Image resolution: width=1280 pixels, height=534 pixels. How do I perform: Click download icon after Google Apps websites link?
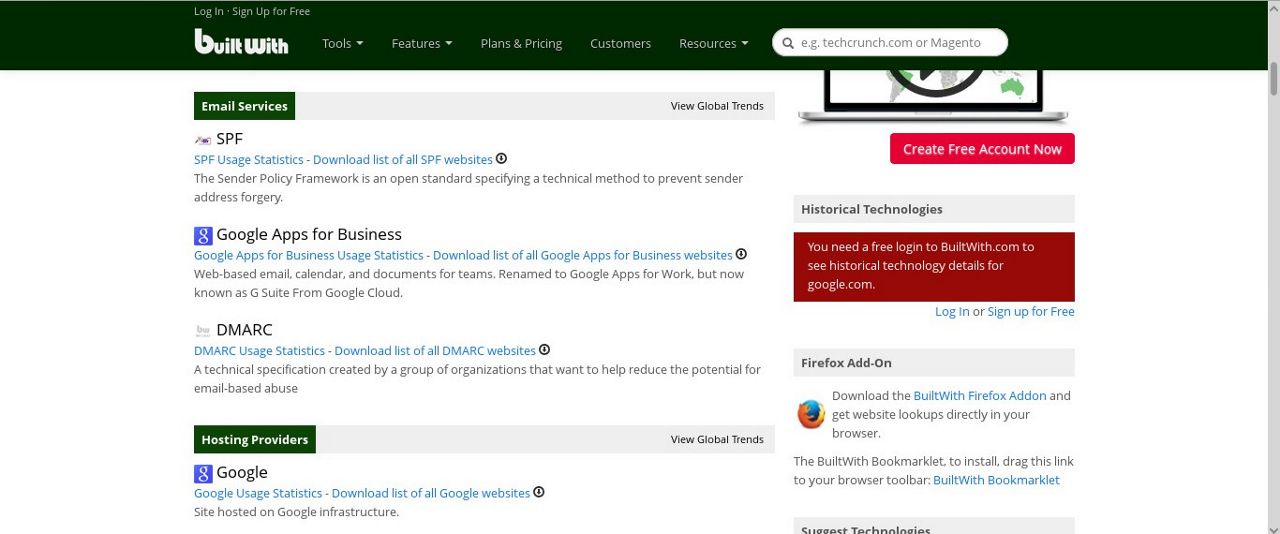click(x=741, y=254)
